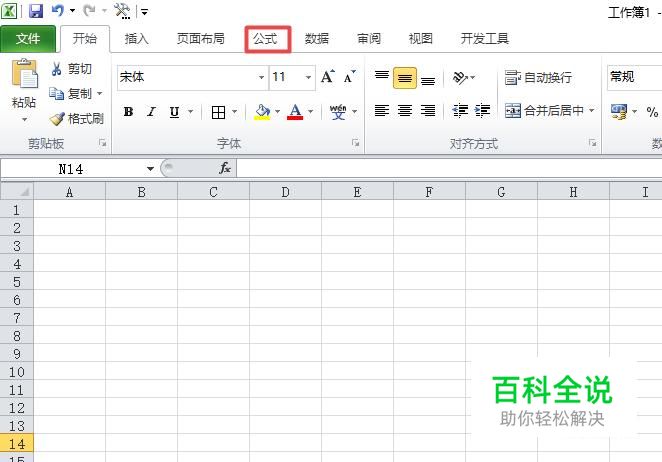Expand the underline style dropdown arrow
The height and width of the screenshot is (462, 662).
(190, 112)
